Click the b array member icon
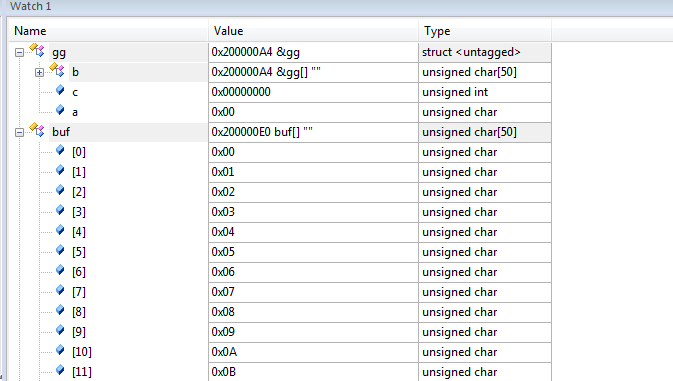Screen dimensions: 673x381 (x=57, y=70)
